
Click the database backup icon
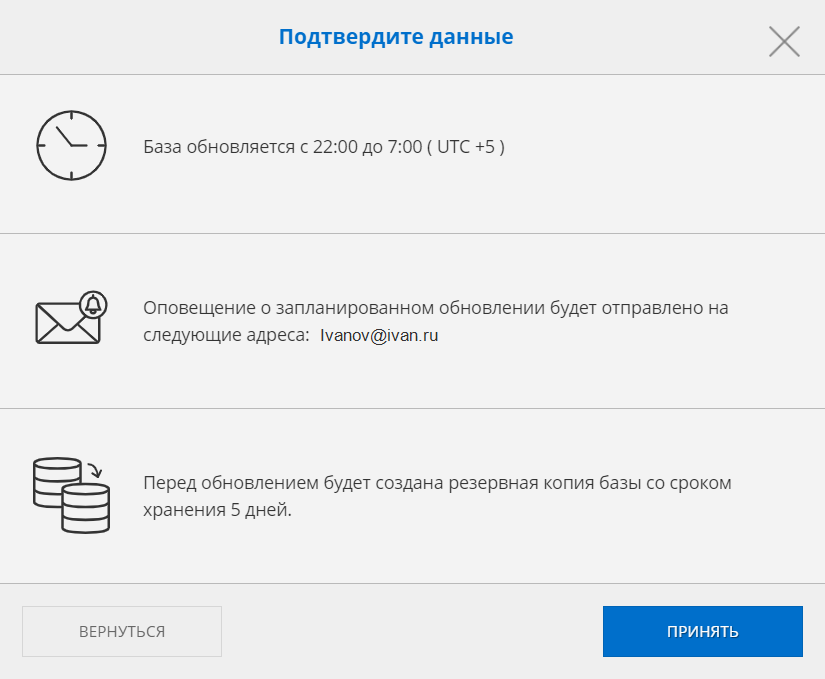click(x=71, y=494)
